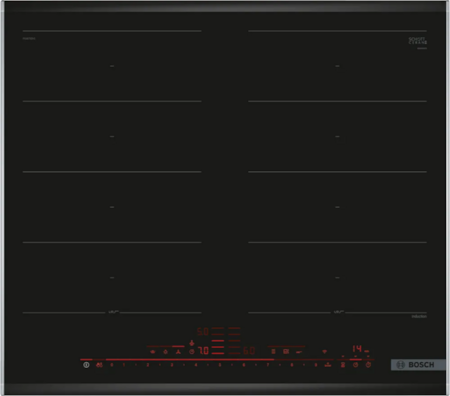Tap the FlexZone combine icon
The width and height of the screenshot is (450, 396).
tap(273, 351)
